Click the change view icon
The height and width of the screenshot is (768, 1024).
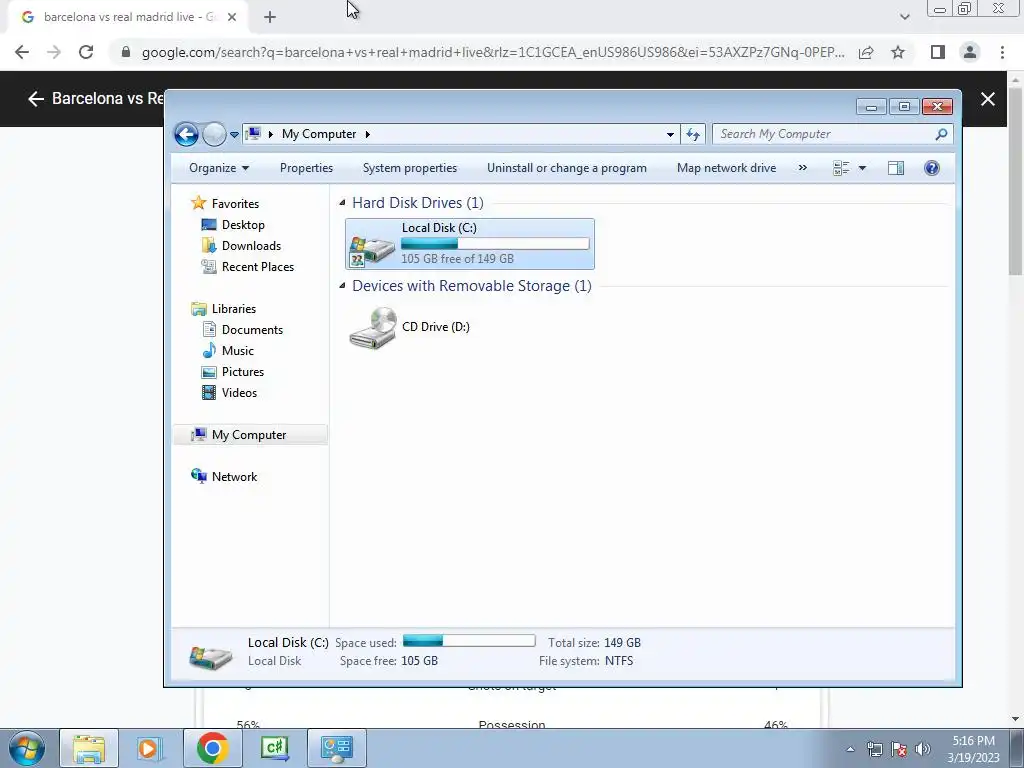[x=841, y=168]
